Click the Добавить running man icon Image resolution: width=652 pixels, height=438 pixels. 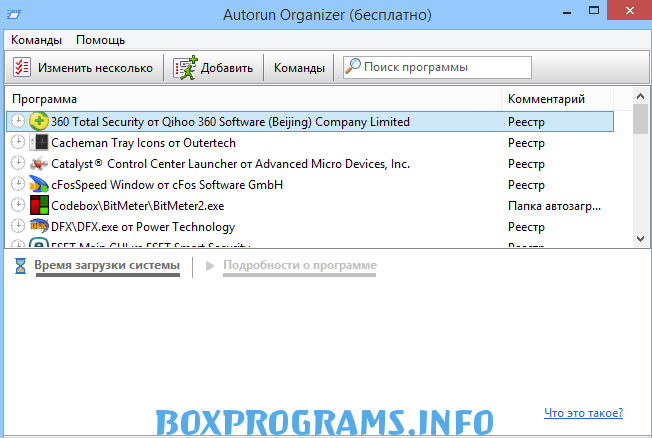pos(185,67)
